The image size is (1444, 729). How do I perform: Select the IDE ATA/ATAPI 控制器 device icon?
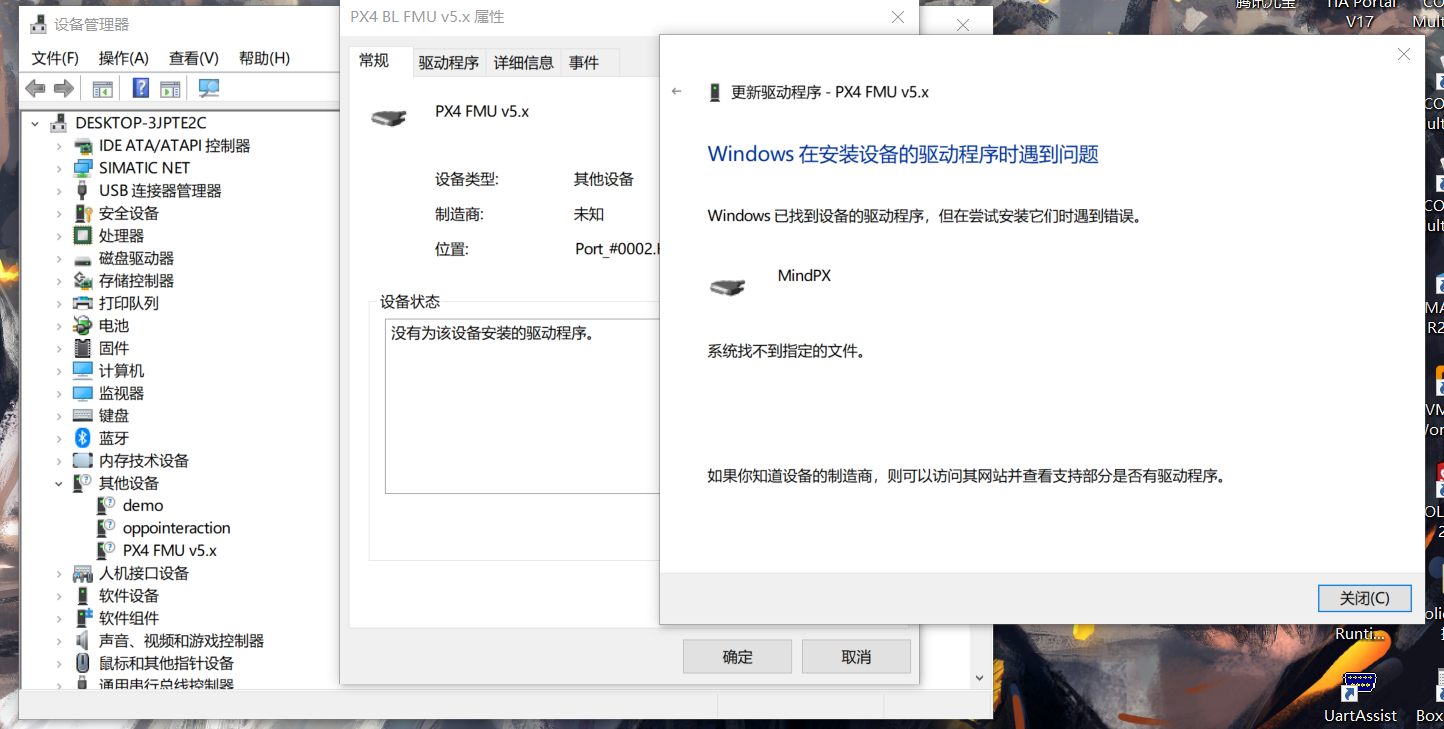click(83, 146)
